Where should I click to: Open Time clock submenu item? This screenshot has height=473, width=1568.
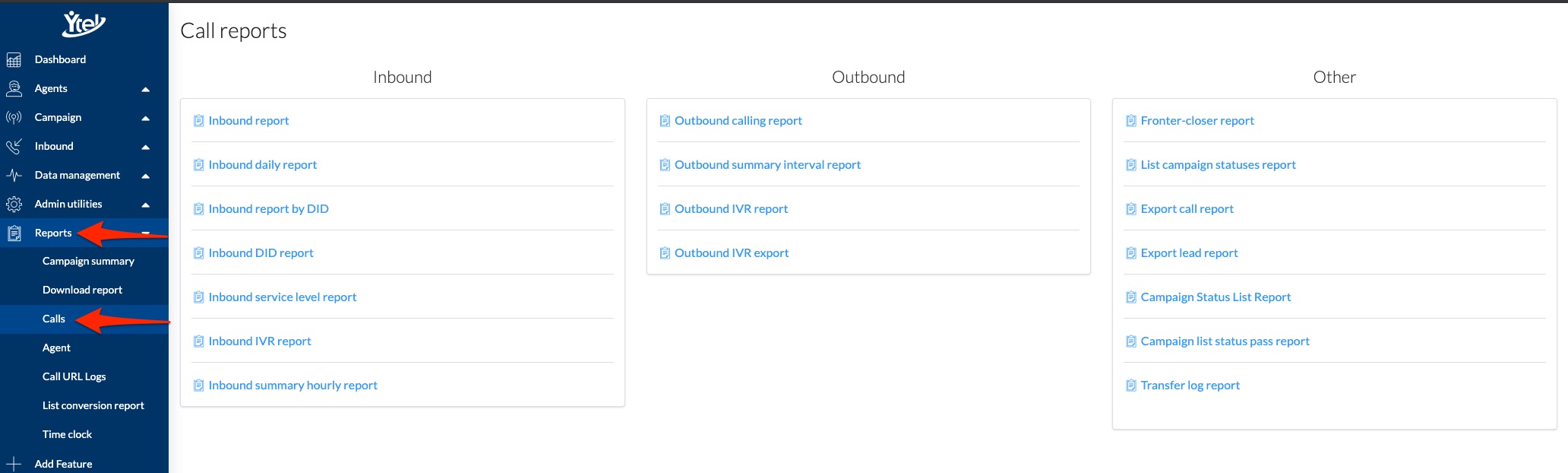tap(67, 434)
